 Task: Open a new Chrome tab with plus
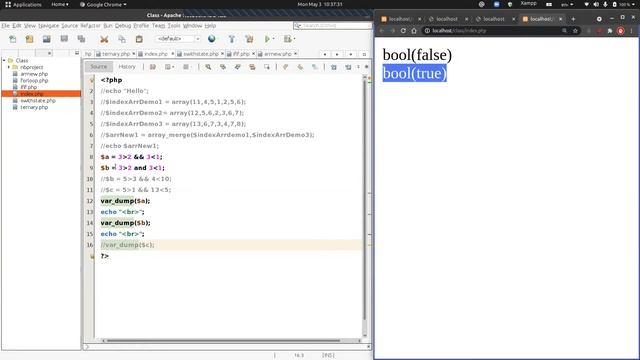(573, 19)
